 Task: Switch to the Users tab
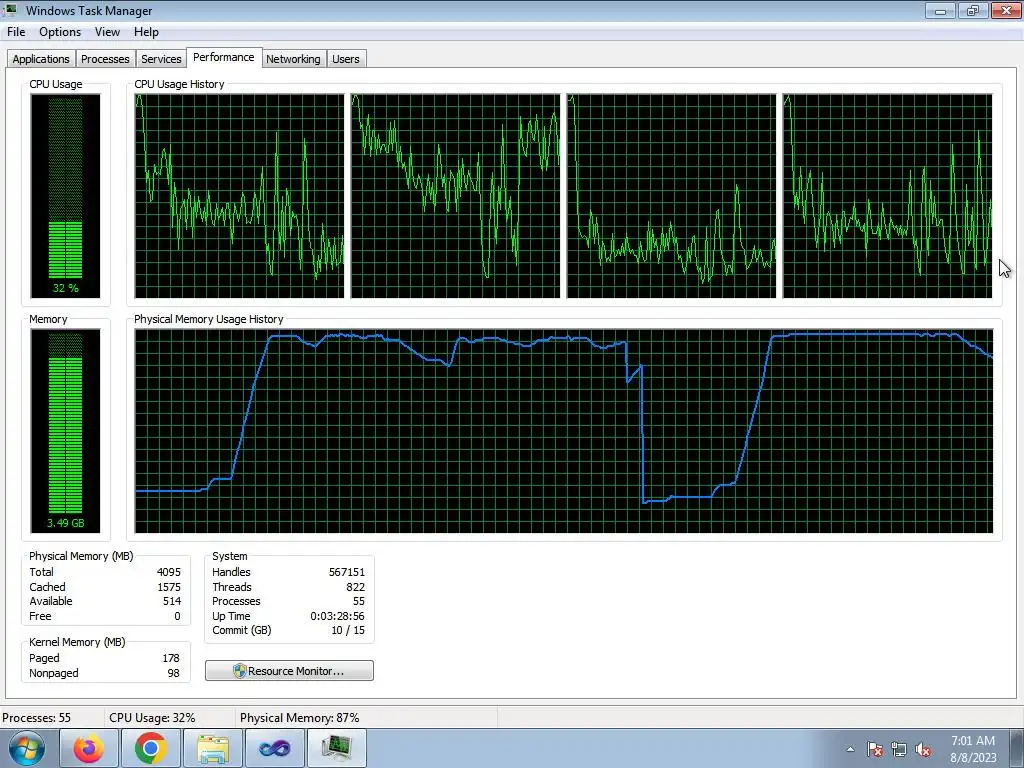tap(345, 59)
